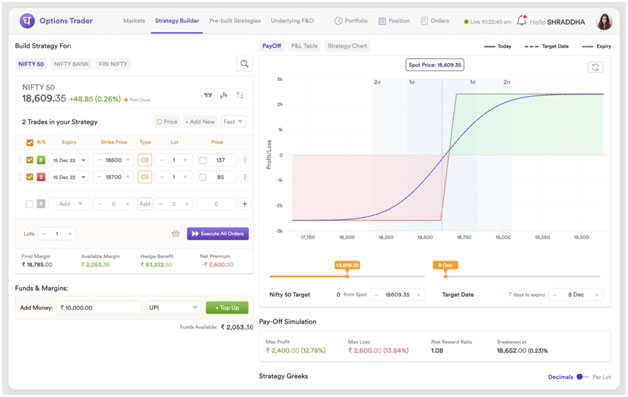628x397 pixels.
Task: Toggle Decimals / Per Lot switch
Action: pos(582,377)
